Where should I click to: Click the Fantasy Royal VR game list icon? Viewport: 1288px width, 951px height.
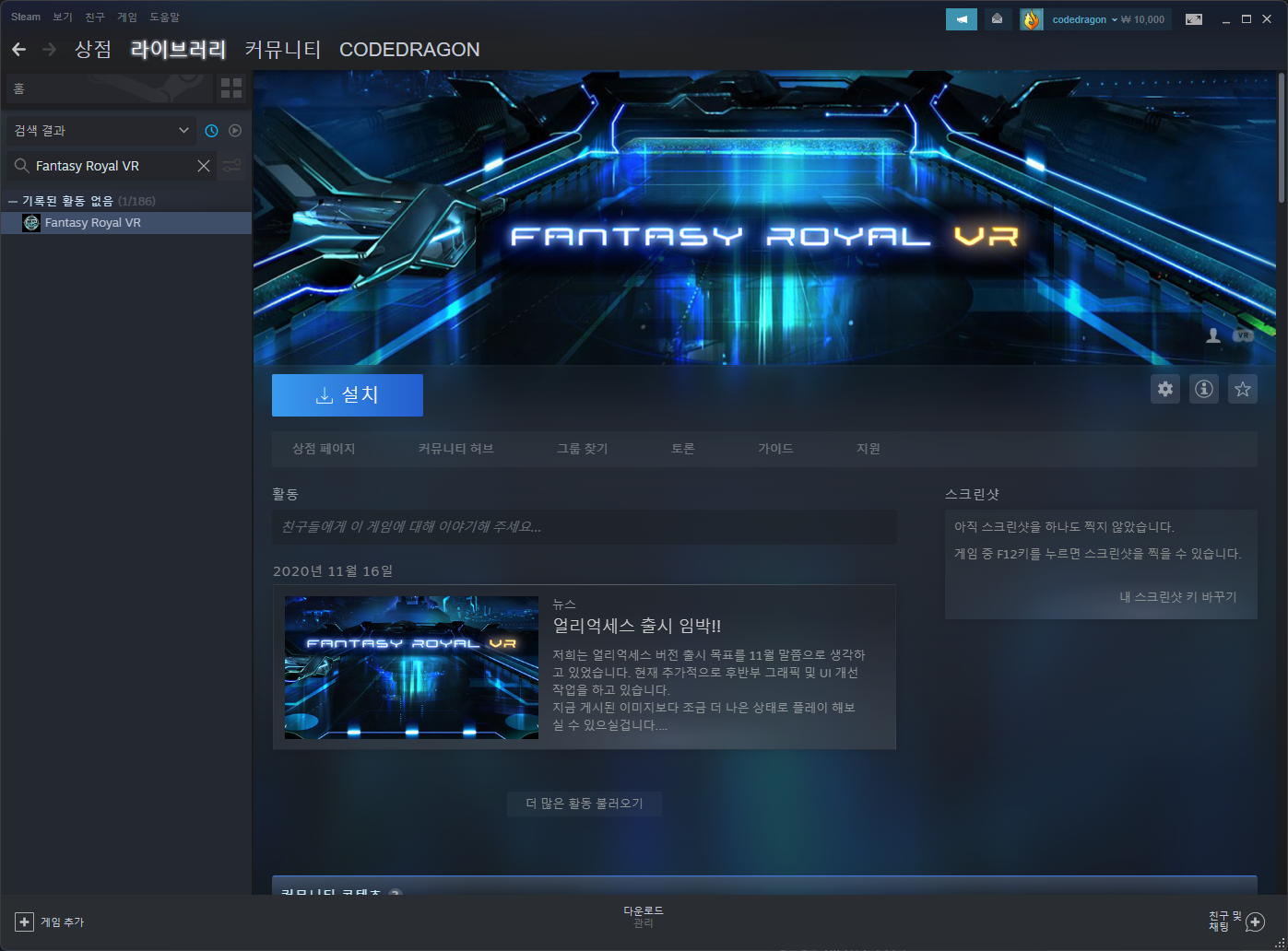click(31, 223)
